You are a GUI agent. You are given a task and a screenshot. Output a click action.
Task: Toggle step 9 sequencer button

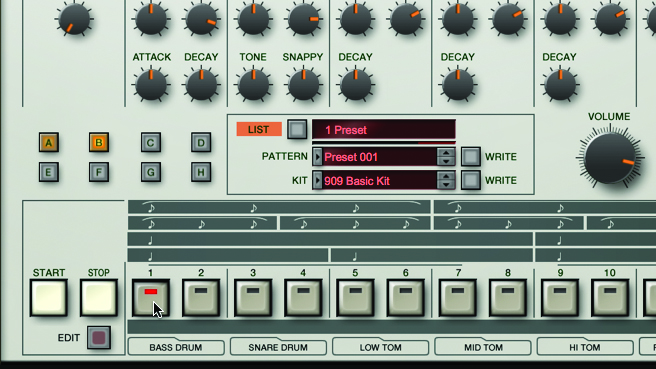pos(560,298)
